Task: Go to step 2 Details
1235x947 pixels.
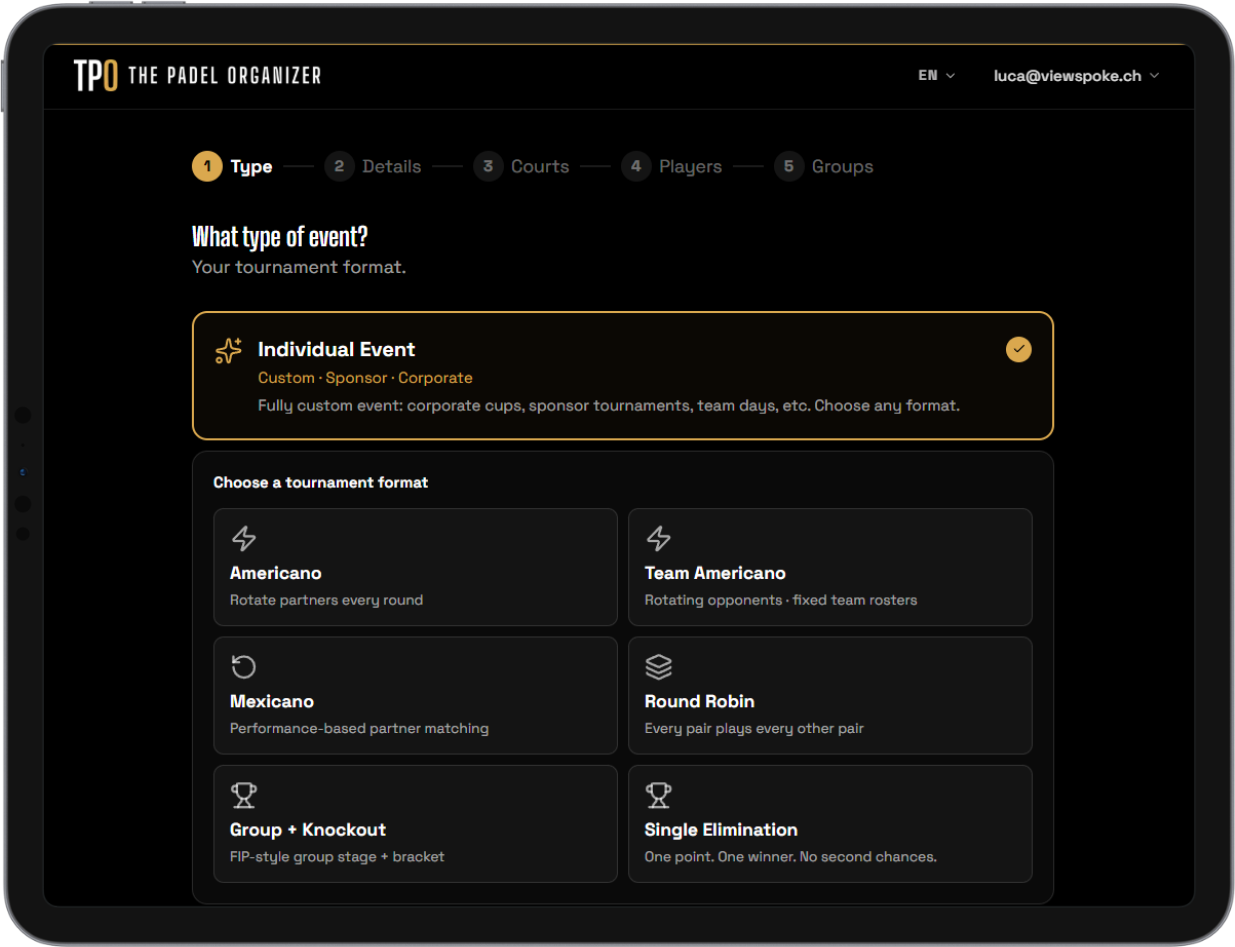Action: tap(373, 166)
